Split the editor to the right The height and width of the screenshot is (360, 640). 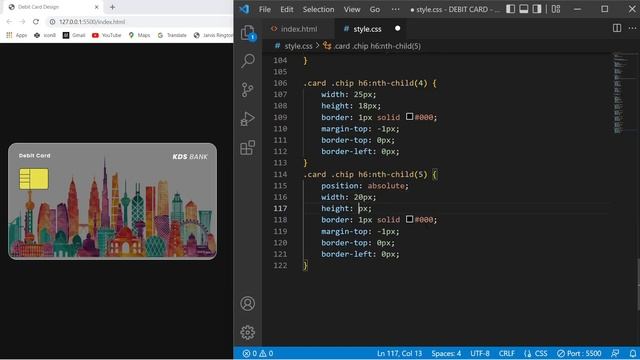click(x=617, y=28)
